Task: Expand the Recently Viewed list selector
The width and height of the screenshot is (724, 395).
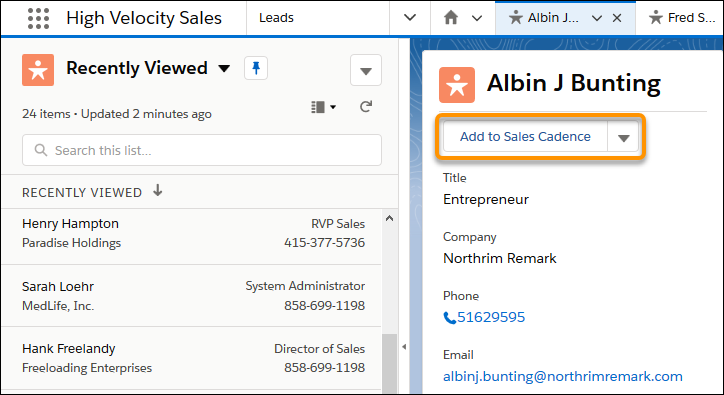Action: click(x=224, y=69)
